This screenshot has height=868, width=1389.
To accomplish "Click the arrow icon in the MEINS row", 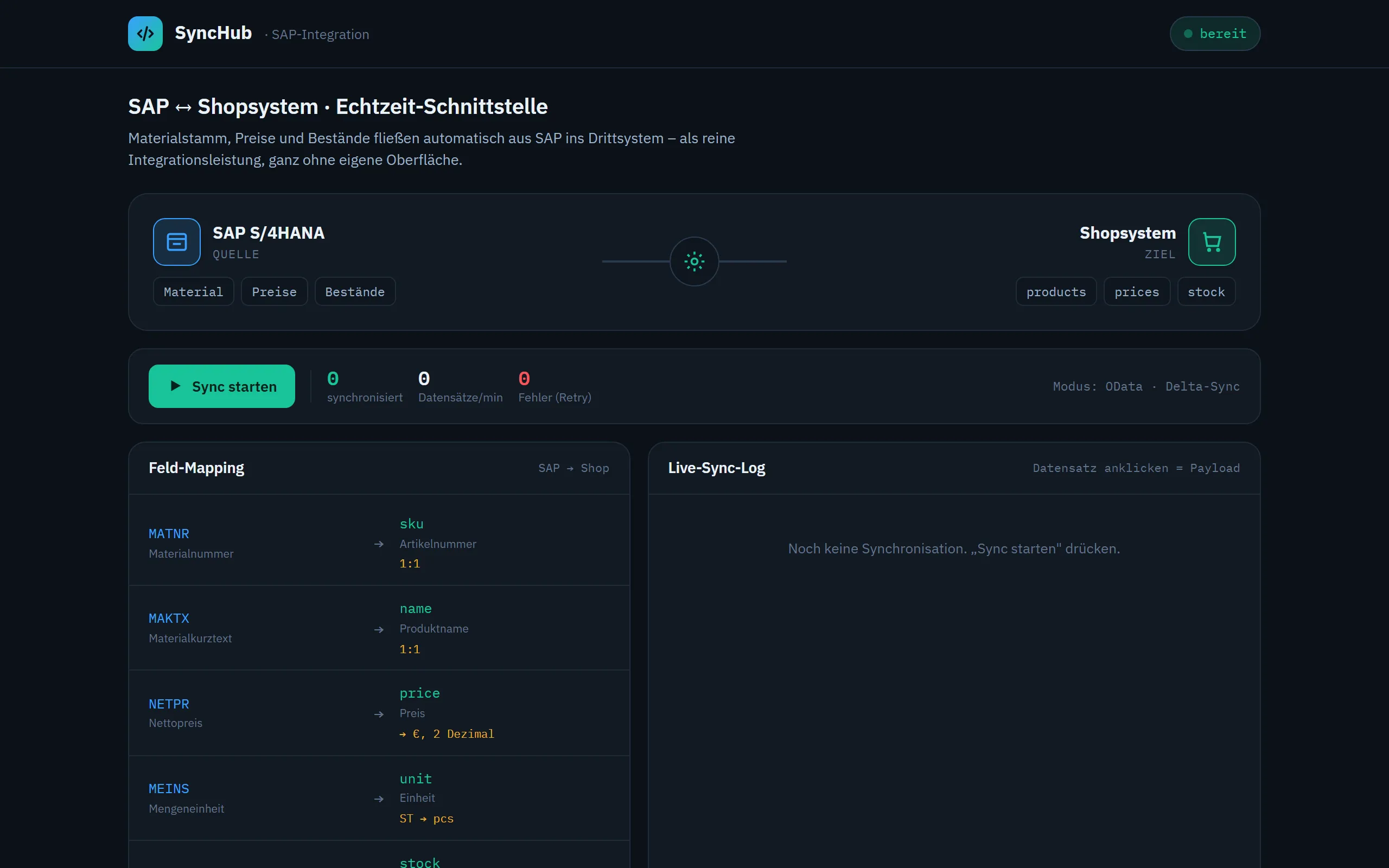I will [379, 799].
